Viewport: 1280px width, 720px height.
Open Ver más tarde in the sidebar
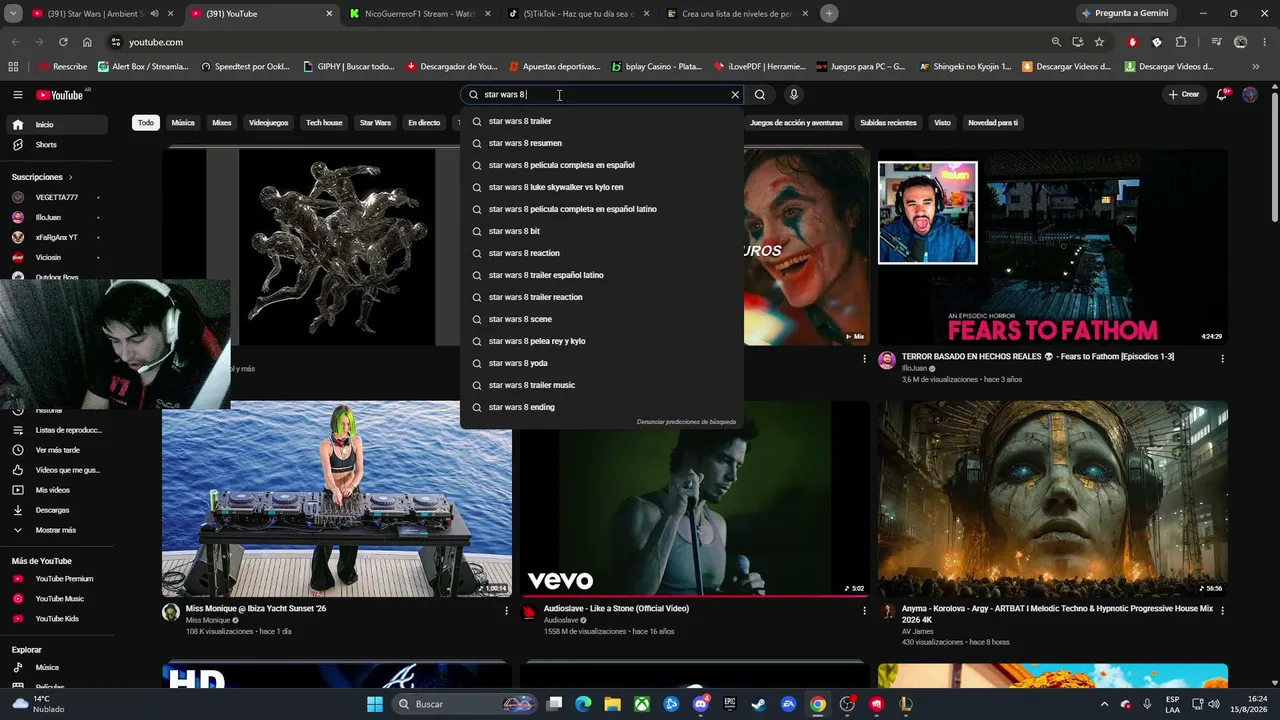58,450
